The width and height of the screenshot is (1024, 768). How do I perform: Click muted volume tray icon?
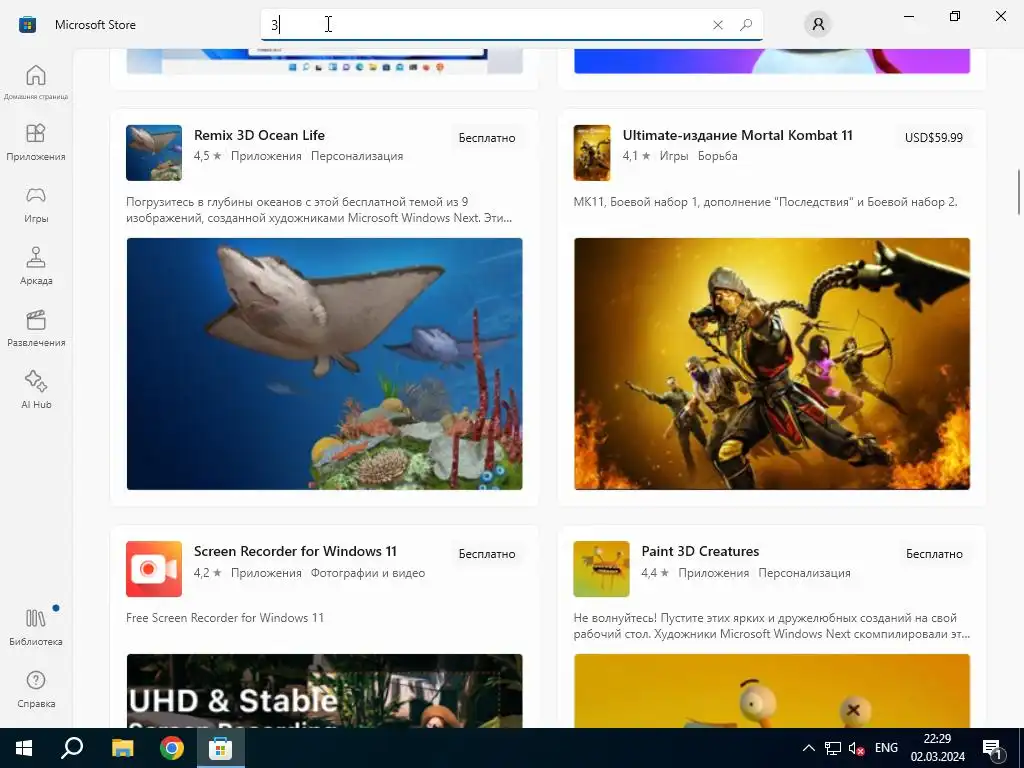[x=856, y=748]
